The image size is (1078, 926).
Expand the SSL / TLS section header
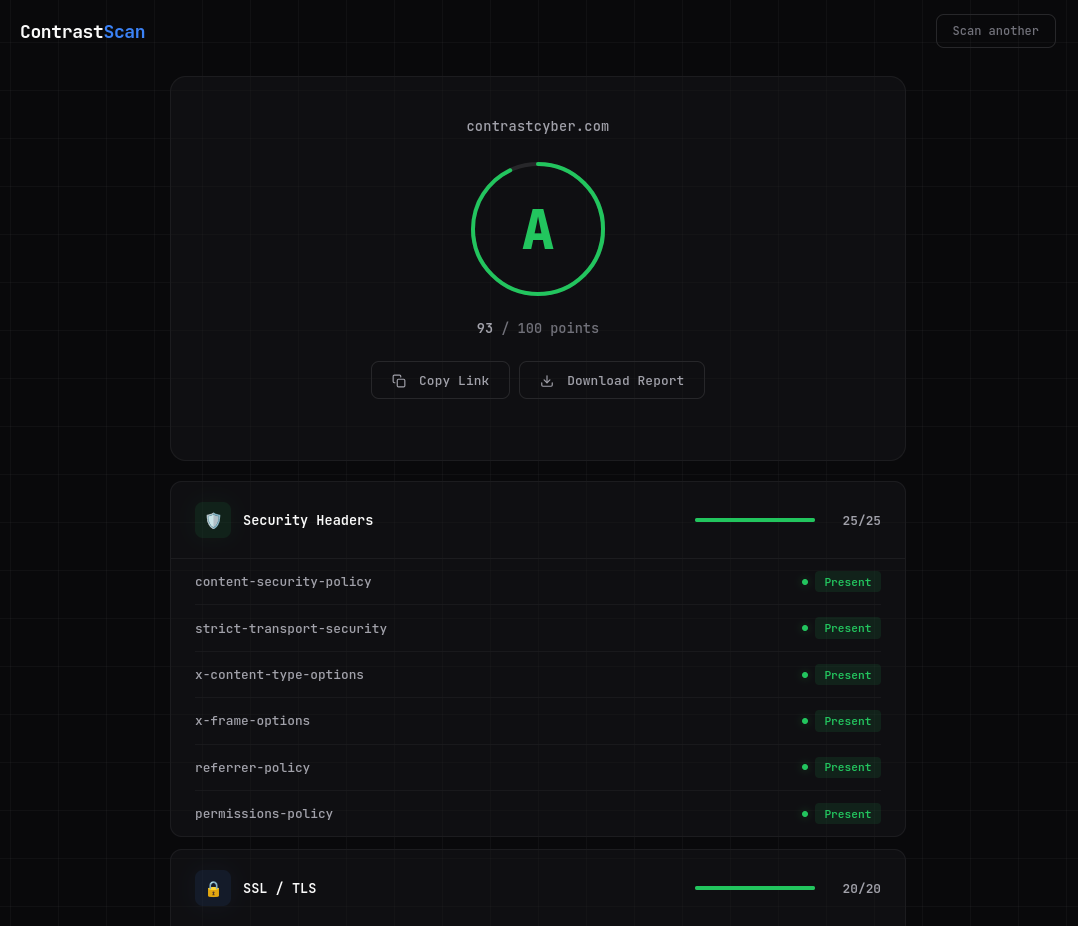[538, 888]
